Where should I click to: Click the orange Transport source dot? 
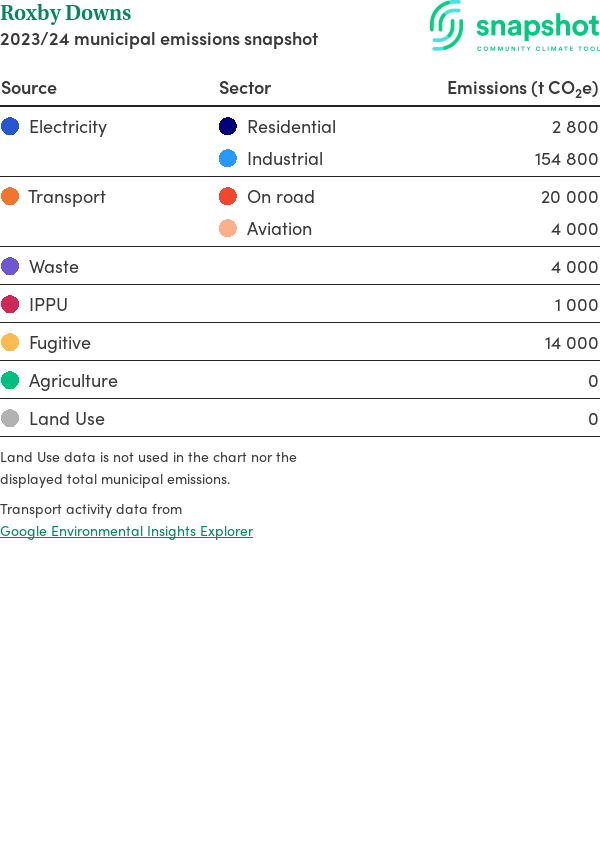(10, 197)
